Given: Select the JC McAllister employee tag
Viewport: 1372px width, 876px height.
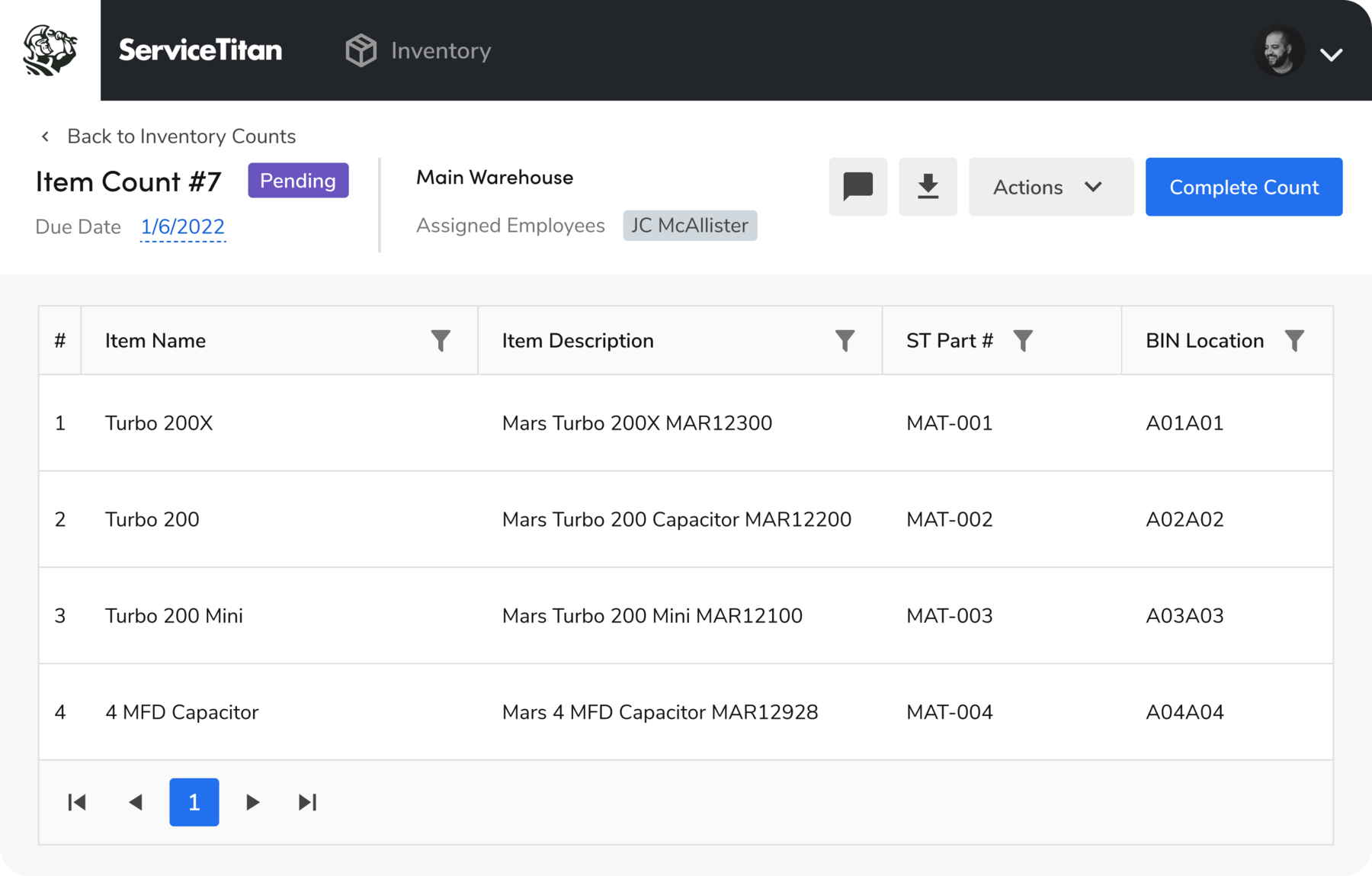Looking at the screenshot, I should pos(689,226).
